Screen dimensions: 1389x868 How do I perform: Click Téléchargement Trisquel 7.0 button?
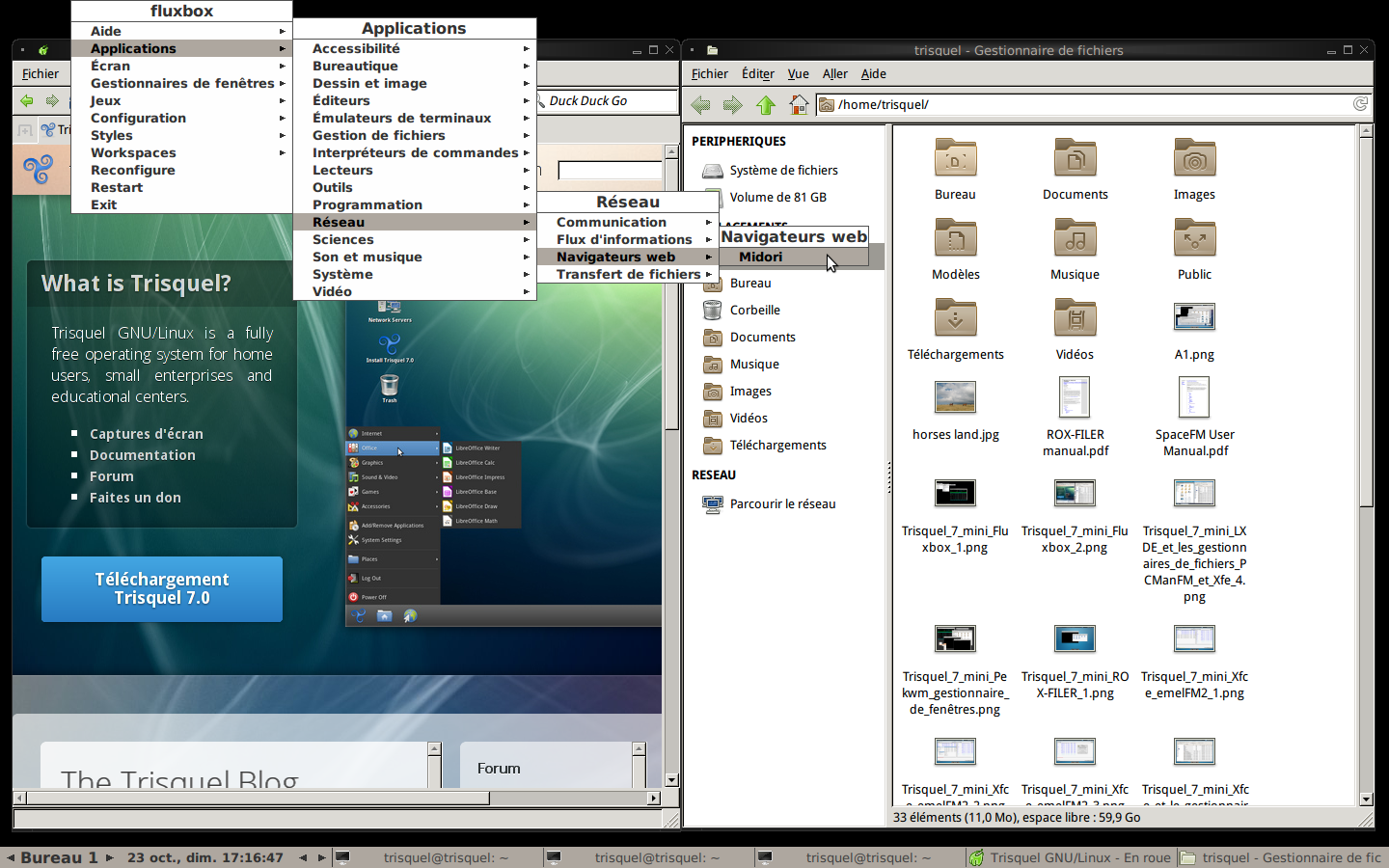[162, 588]
